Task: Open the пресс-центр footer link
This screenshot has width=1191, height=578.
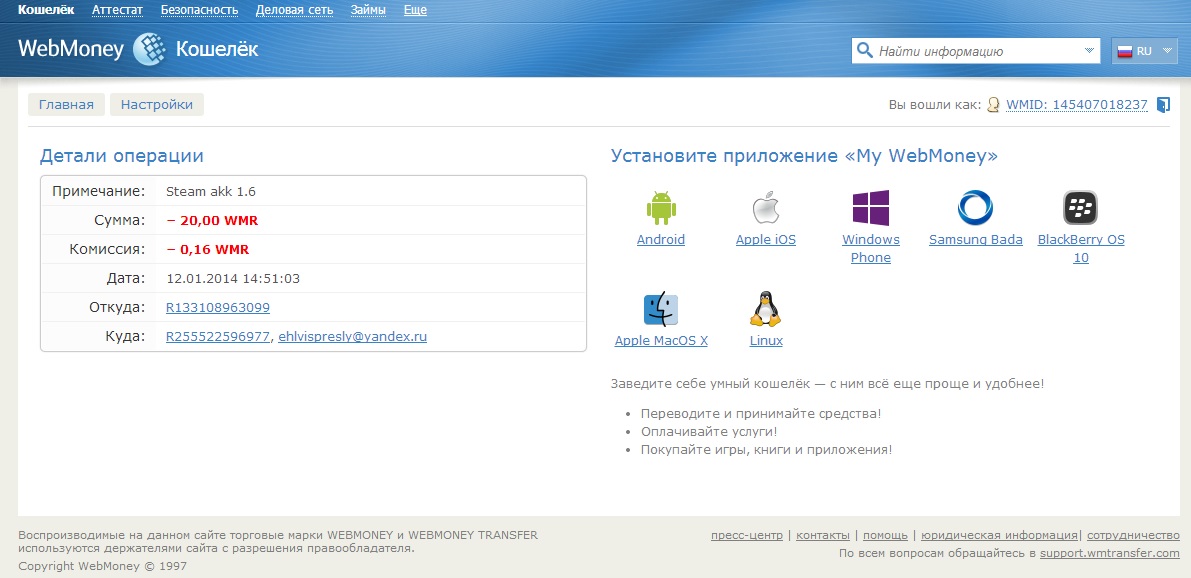Action: pyautogui.click(x=747, y=535)
